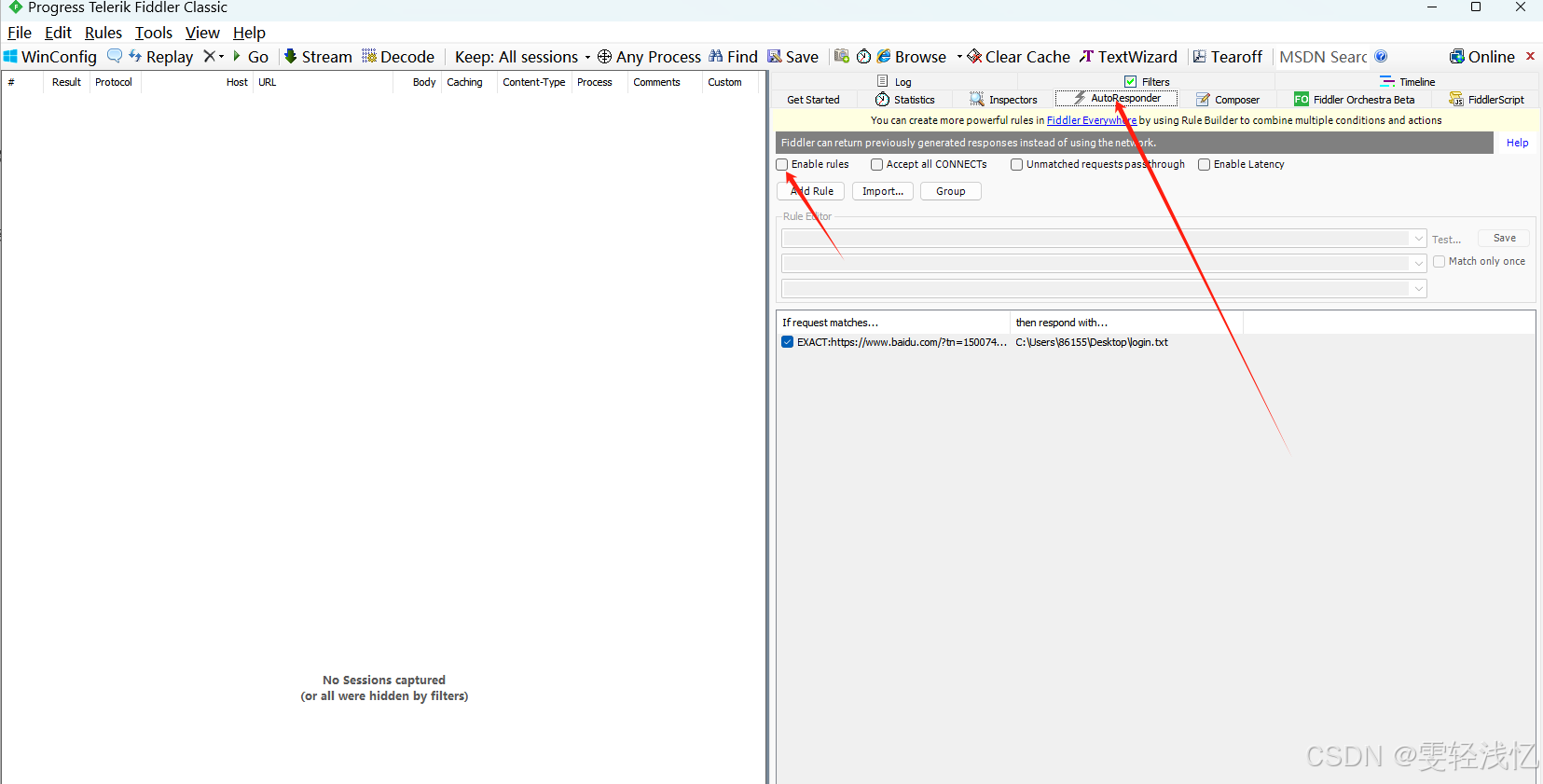Click the Online status indicator
The image size is (1543, 784).
point(1482,57)
